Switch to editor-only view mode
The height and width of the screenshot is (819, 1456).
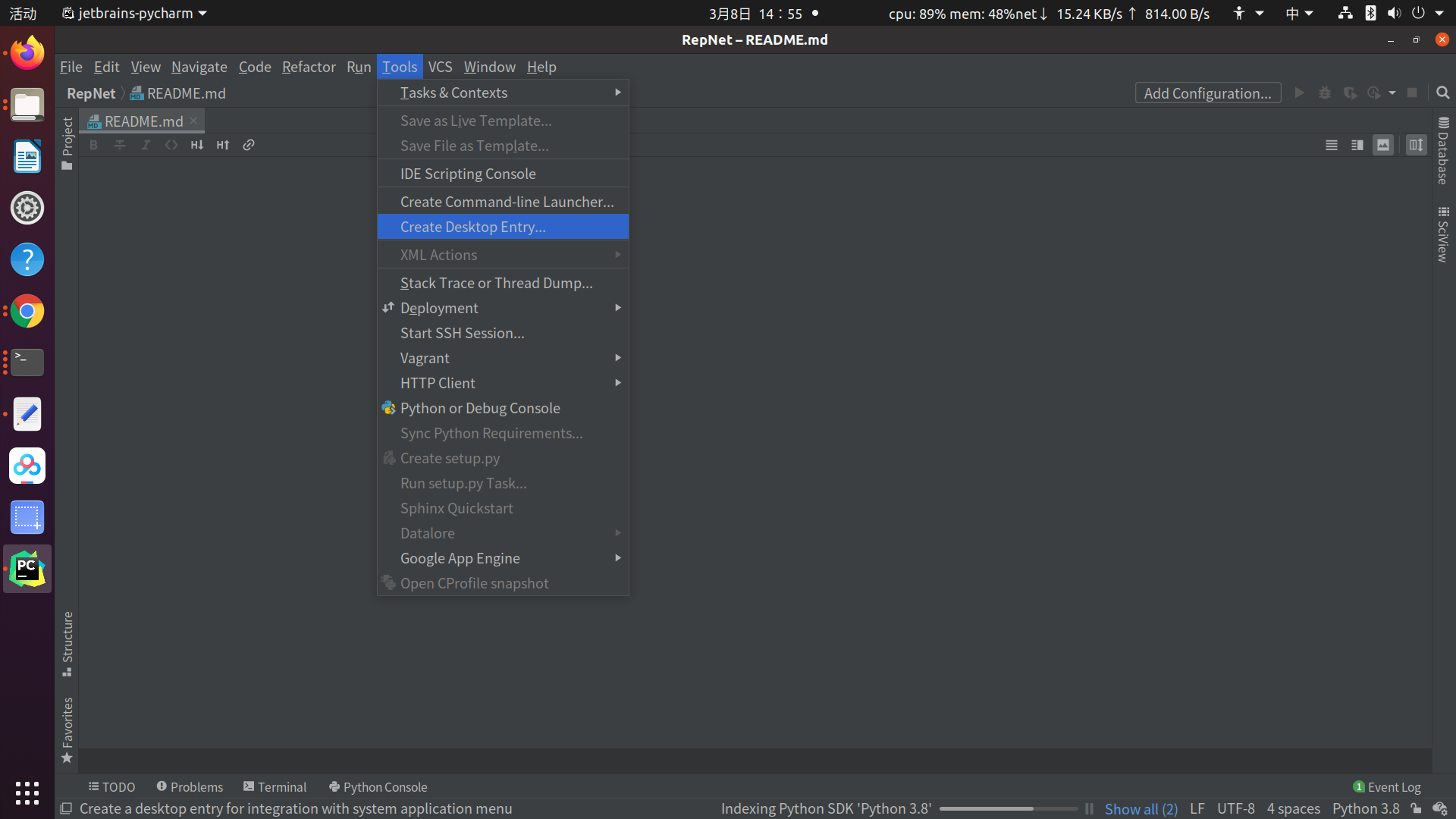[1331, 145]
